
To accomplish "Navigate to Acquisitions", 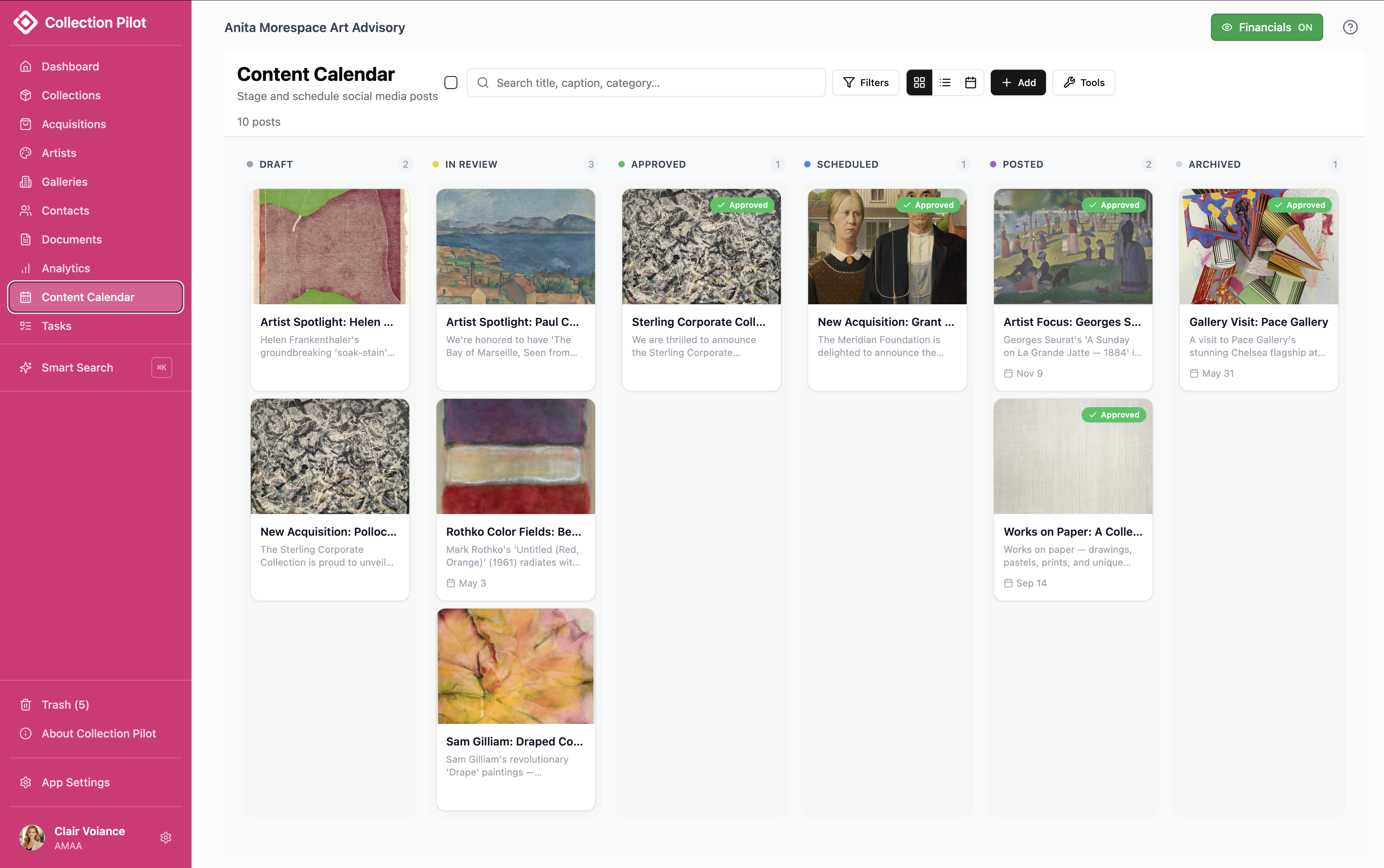I will tap(95, 124).
